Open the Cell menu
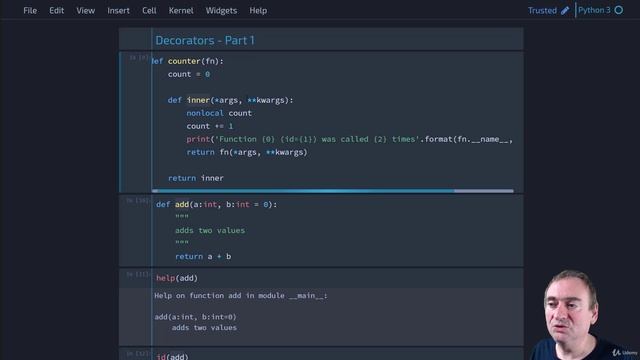The width and height of the screenshot is (640, 360). [149, 11]
